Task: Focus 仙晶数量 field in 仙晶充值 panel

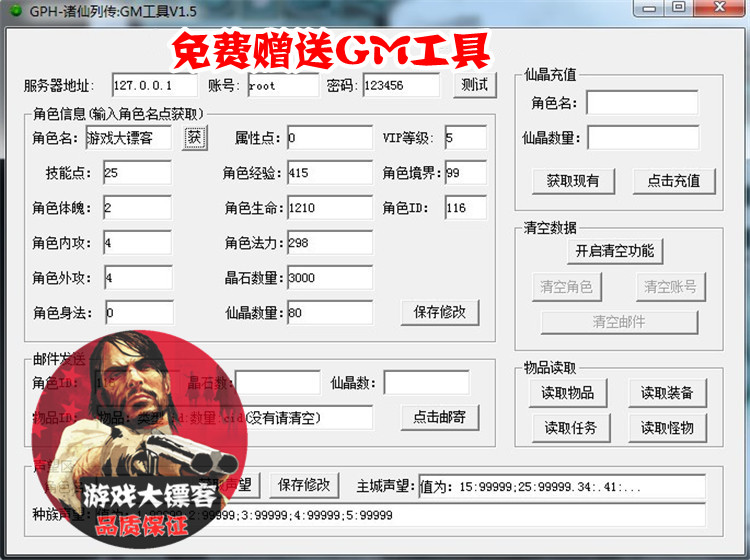Action: 643,138
